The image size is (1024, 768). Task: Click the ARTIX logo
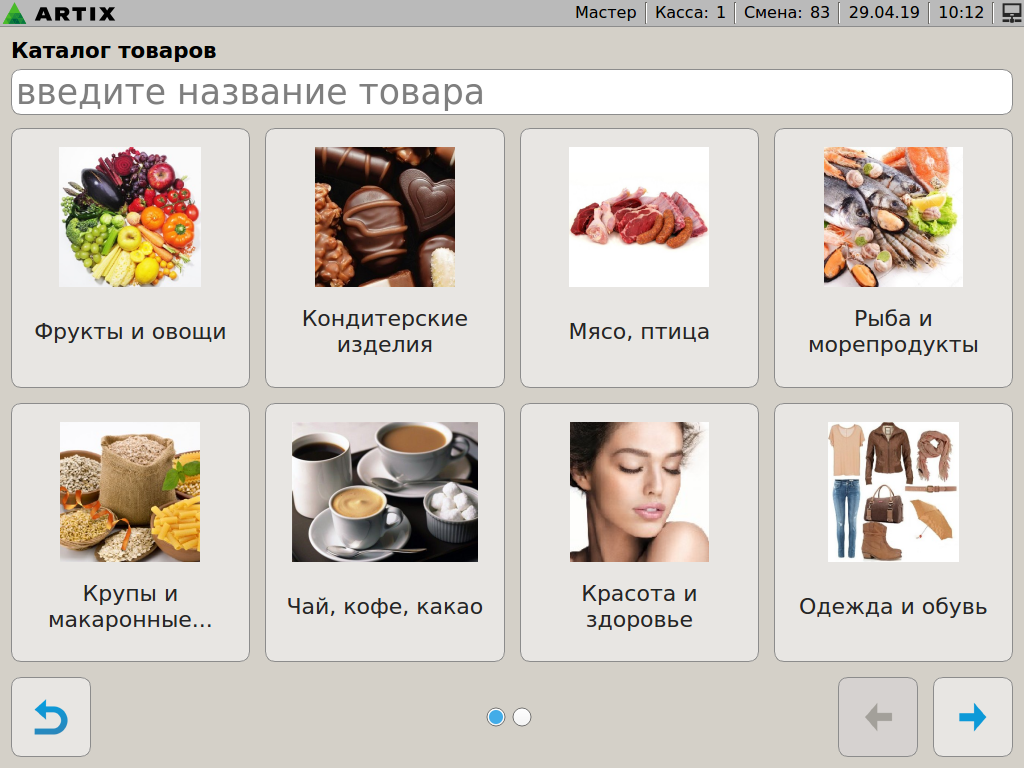click(x=59, y=13)
